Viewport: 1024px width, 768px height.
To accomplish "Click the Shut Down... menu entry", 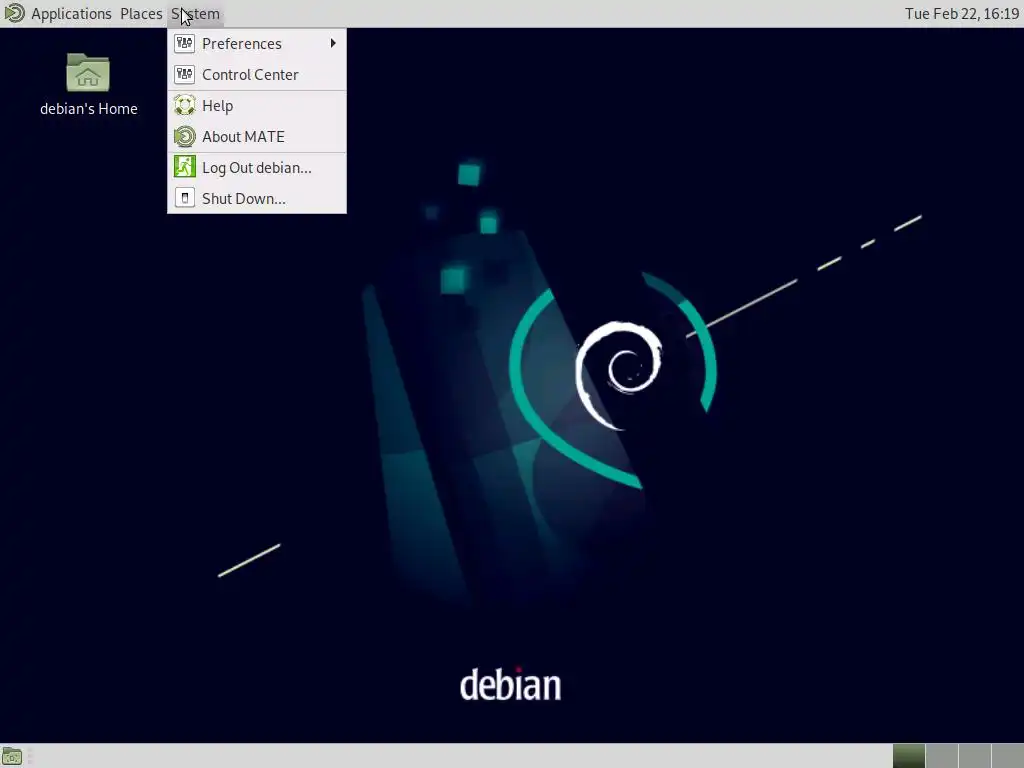I will coord(257,199).
